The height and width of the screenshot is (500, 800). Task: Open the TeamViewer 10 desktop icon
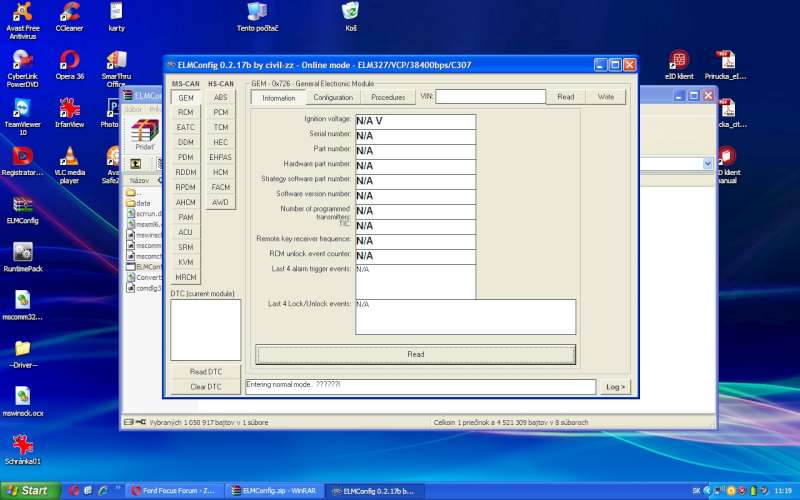pos(22,108)
